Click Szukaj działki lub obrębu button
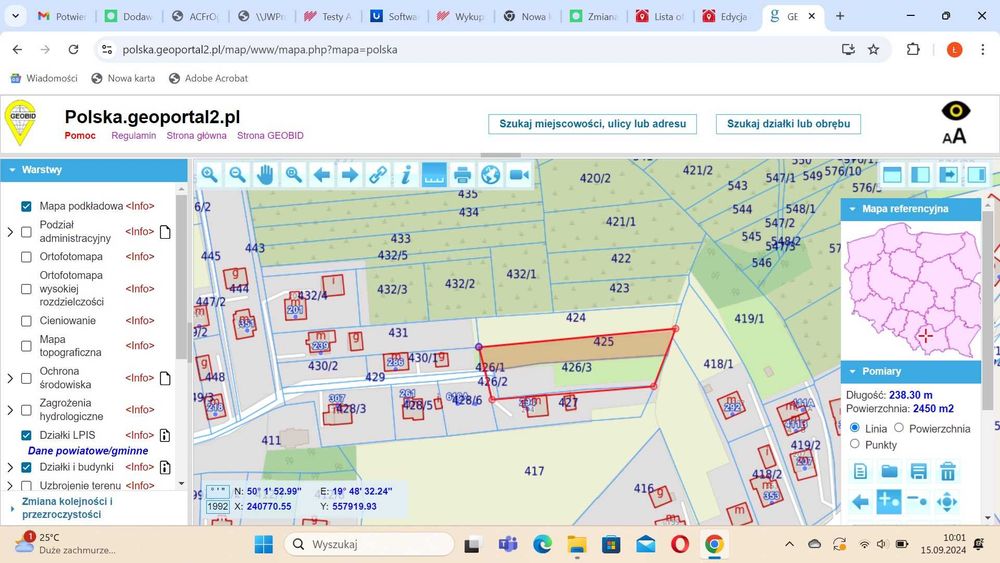 click(788, 124)
